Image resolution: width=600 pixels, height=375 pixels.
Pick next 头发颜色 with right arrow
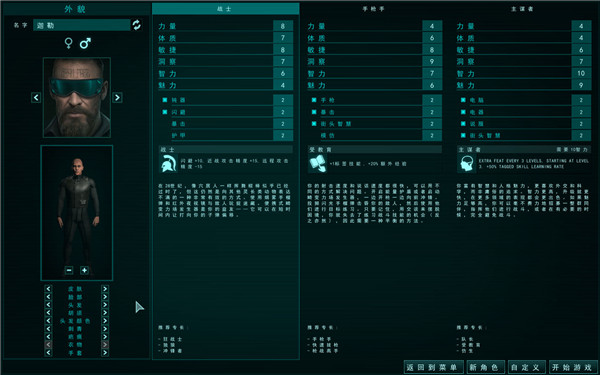(105, 321)
